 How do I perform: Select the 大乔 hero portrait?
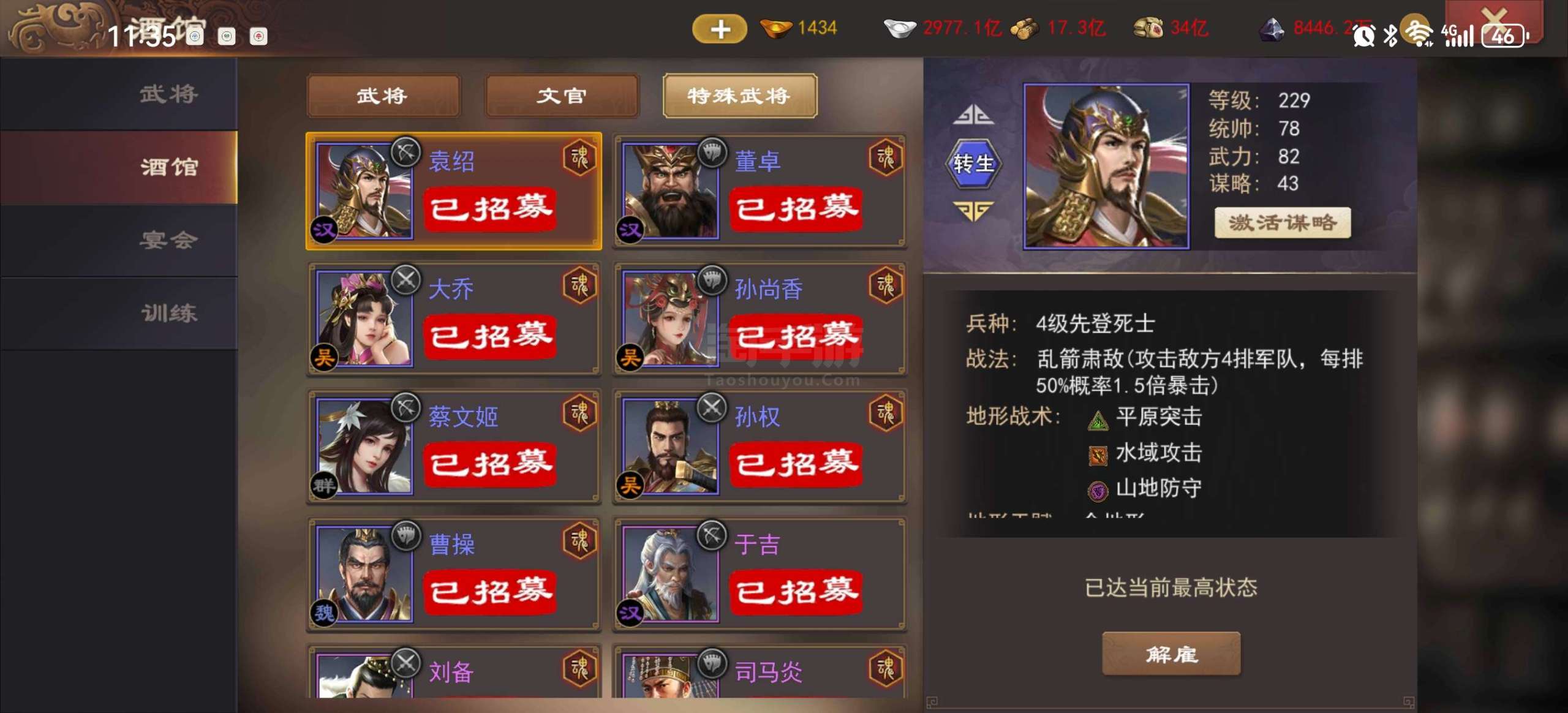[364, 319]
